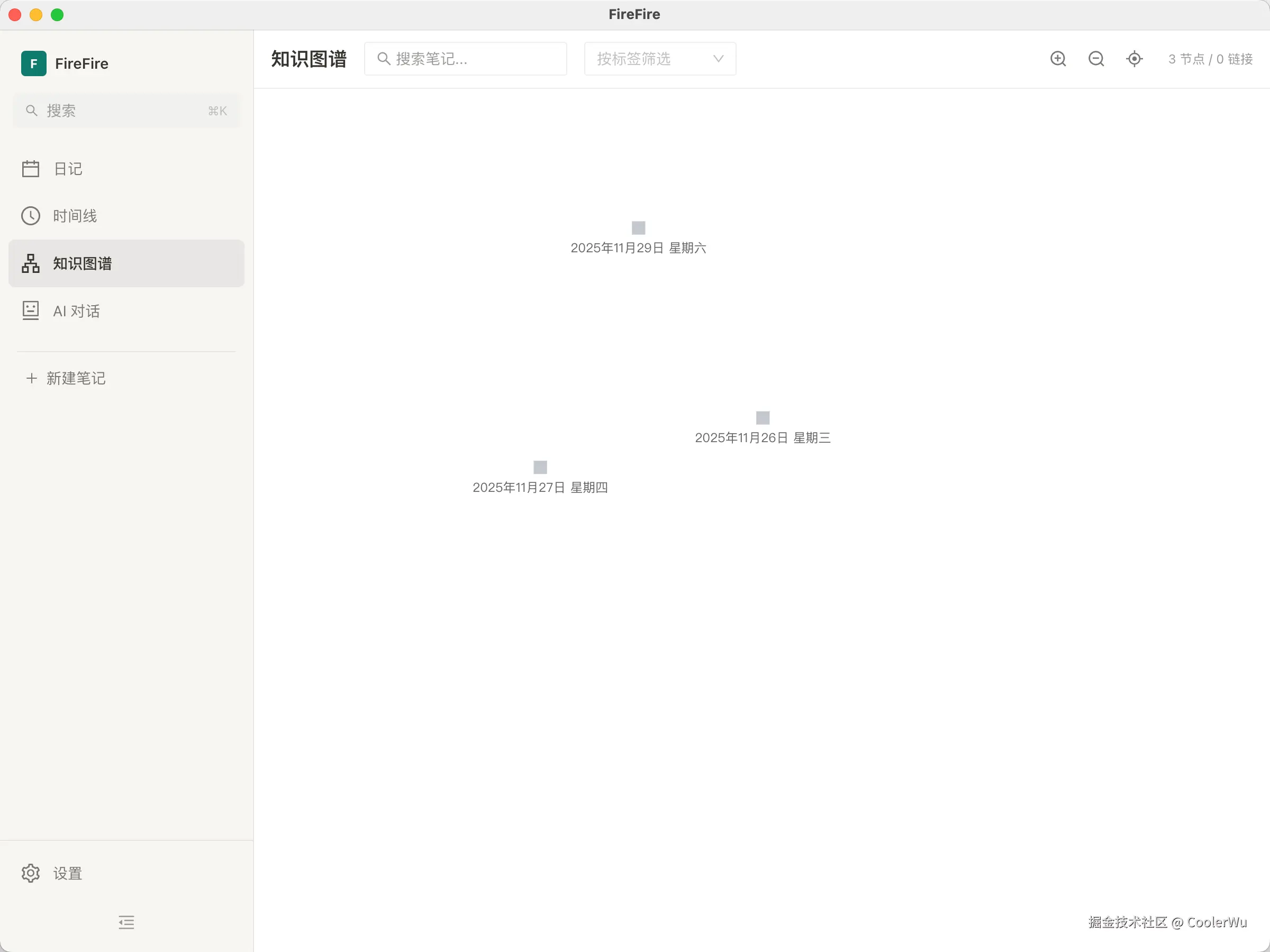The width and height of the screenshot is (1270, 952).
Task: Click the timeline clock icon
Action: click(31, 216)
